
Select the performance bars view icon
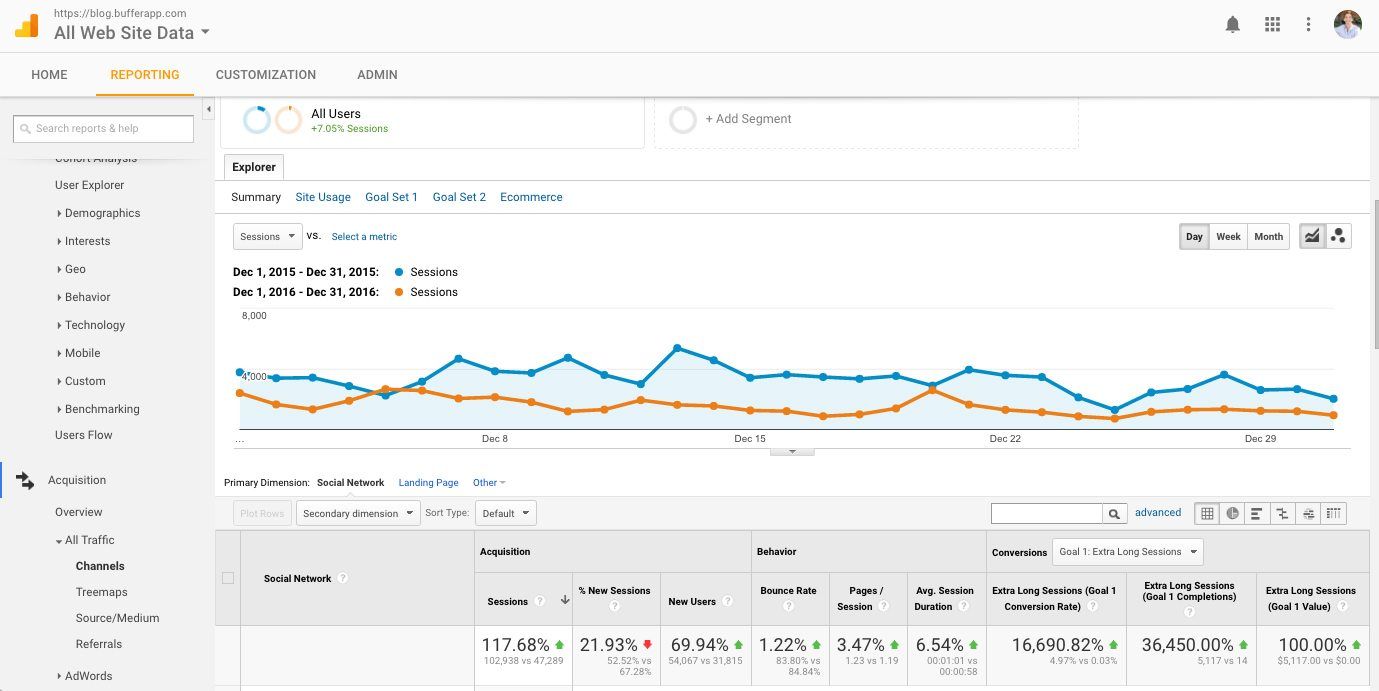click(1257, 513)
